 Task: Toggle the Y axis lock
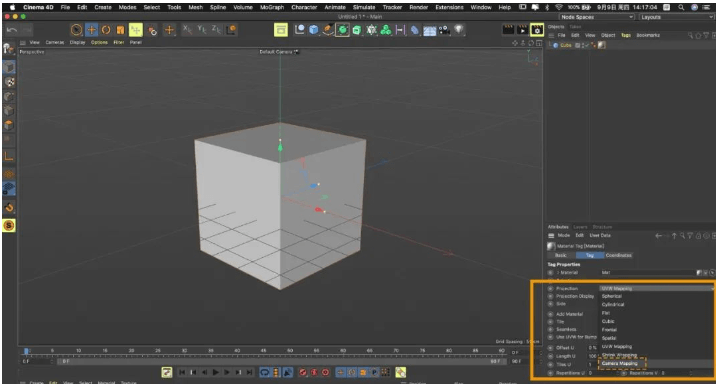202,30
